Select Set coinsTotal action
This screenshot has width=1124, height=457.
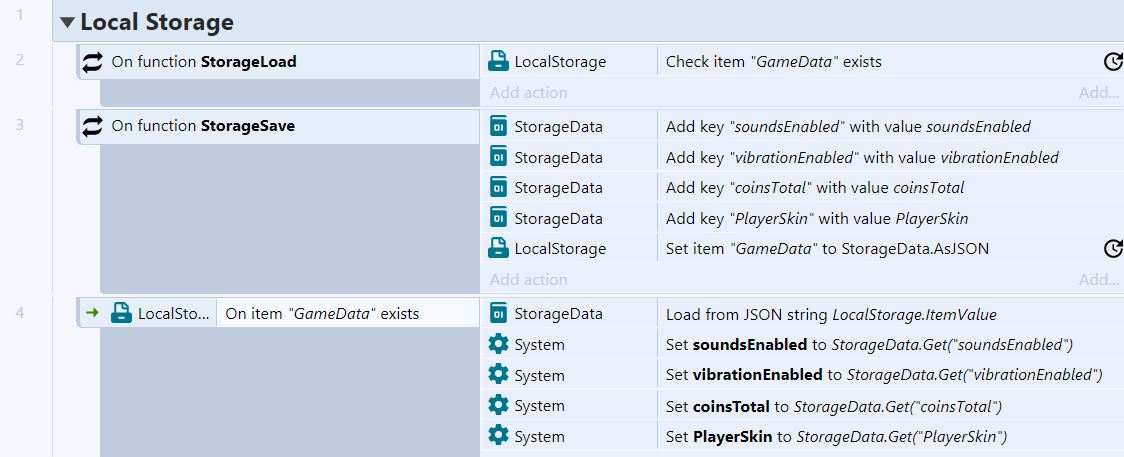tap(834, 407)
